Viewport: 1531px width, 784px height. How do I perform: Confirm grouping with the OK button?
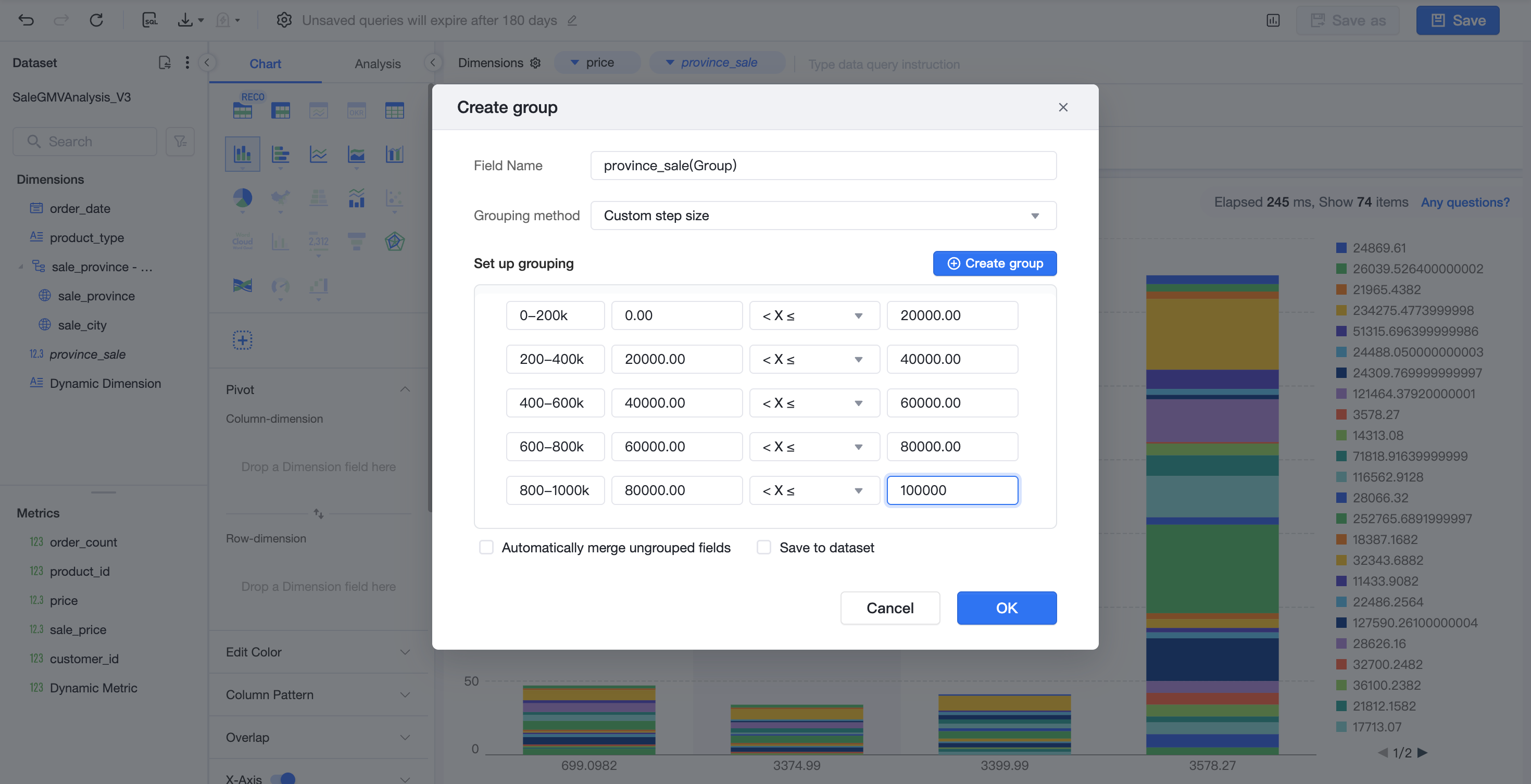click(1006, 608)
